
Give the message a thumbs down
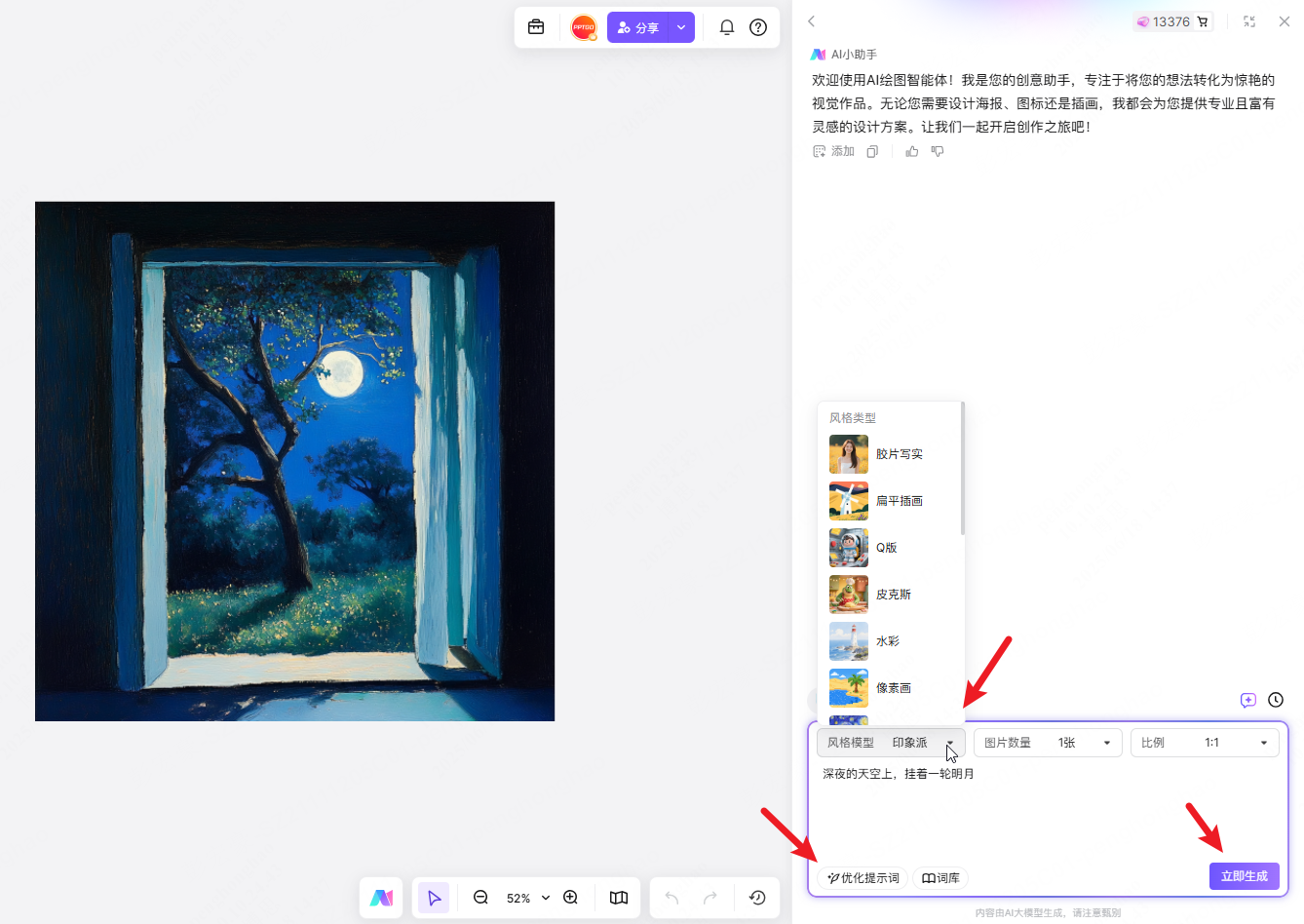[938, 151]
